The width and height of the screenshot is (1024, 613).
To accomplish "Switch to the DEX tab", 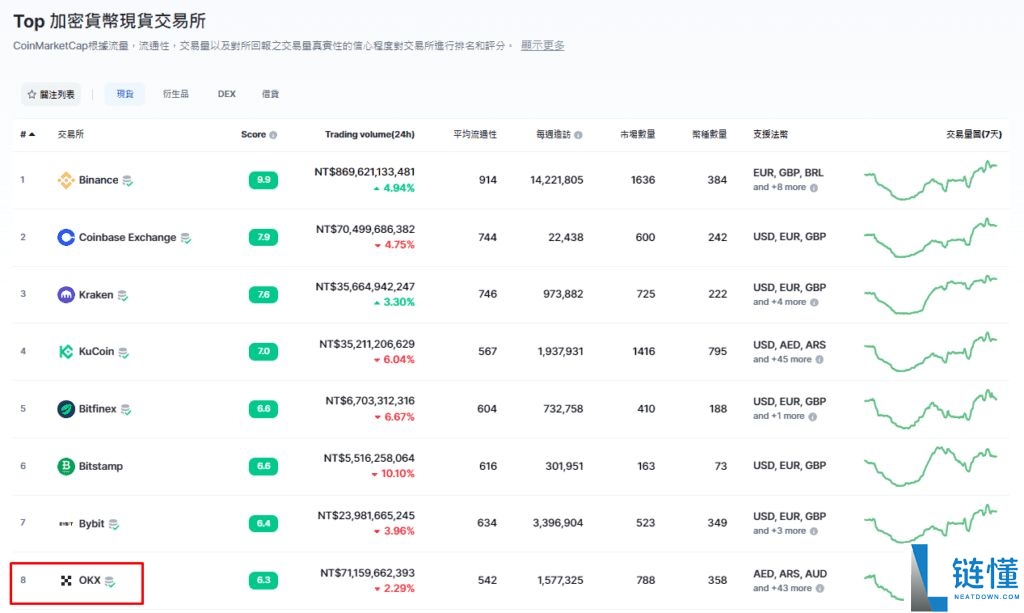I will point(227,94).
